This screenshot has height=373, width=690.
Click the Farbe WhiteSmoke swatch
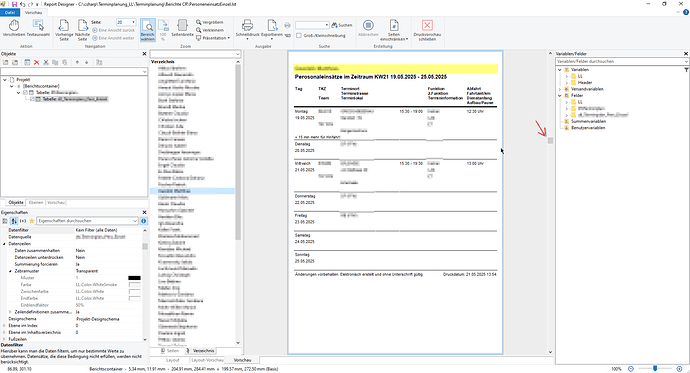tap(134, 285)
